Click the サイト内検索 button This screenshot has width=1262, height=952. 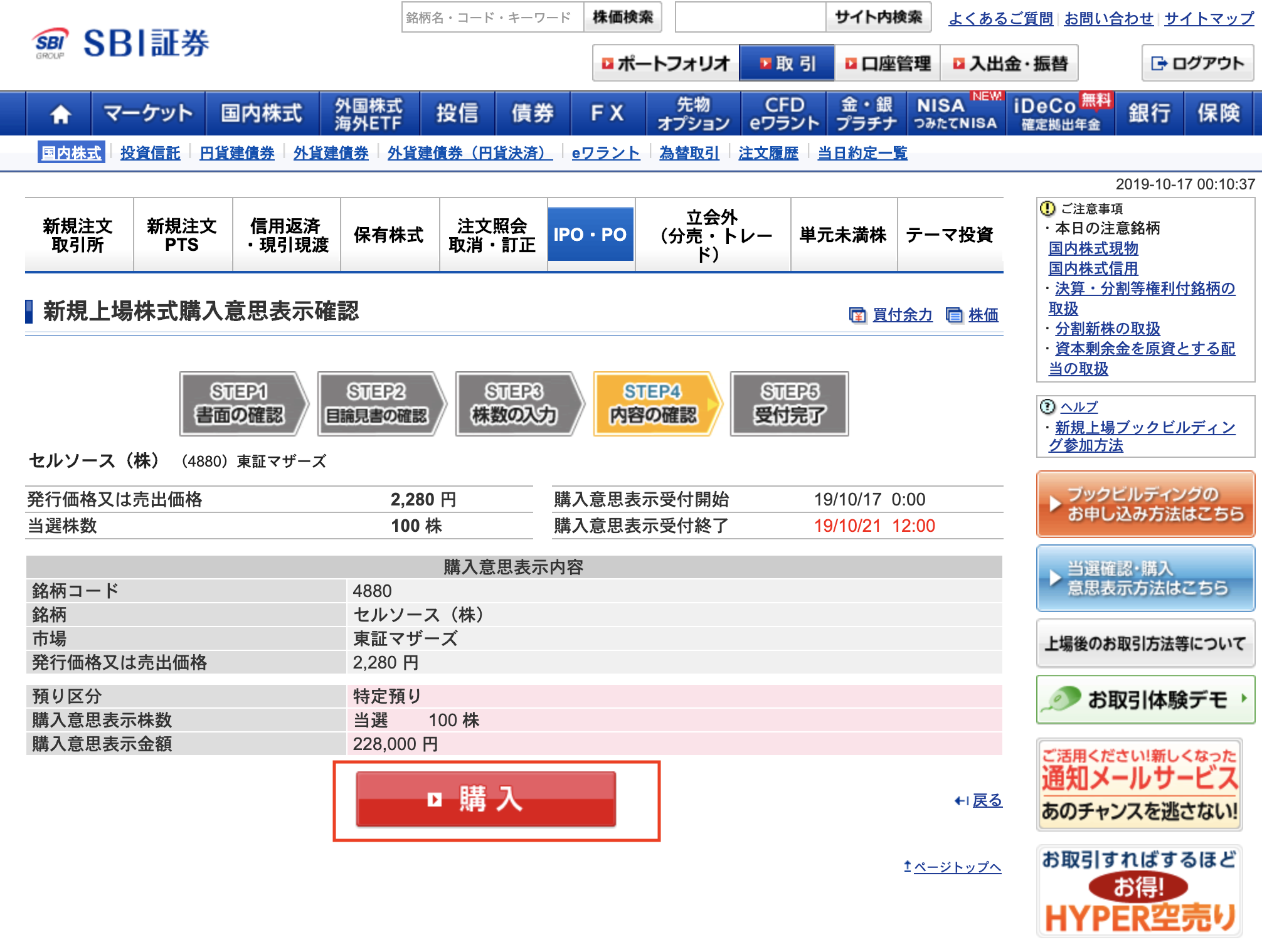tap(878, 17)
